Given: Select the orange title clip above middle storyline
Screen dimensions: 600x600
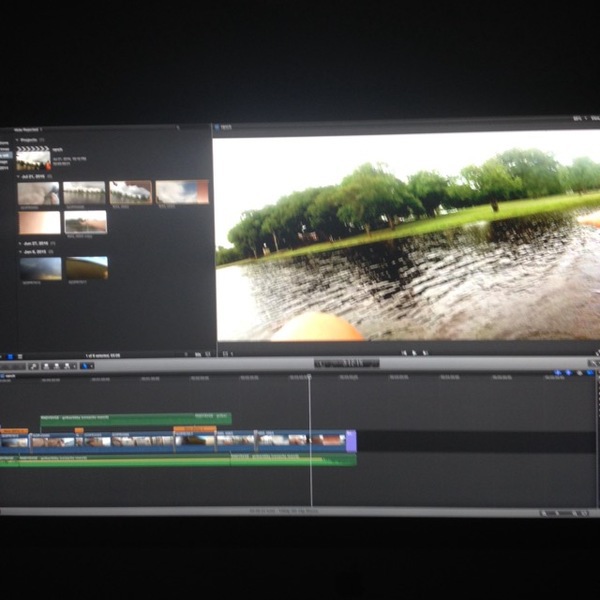Looking at the screenshot, I should point(195,429).
